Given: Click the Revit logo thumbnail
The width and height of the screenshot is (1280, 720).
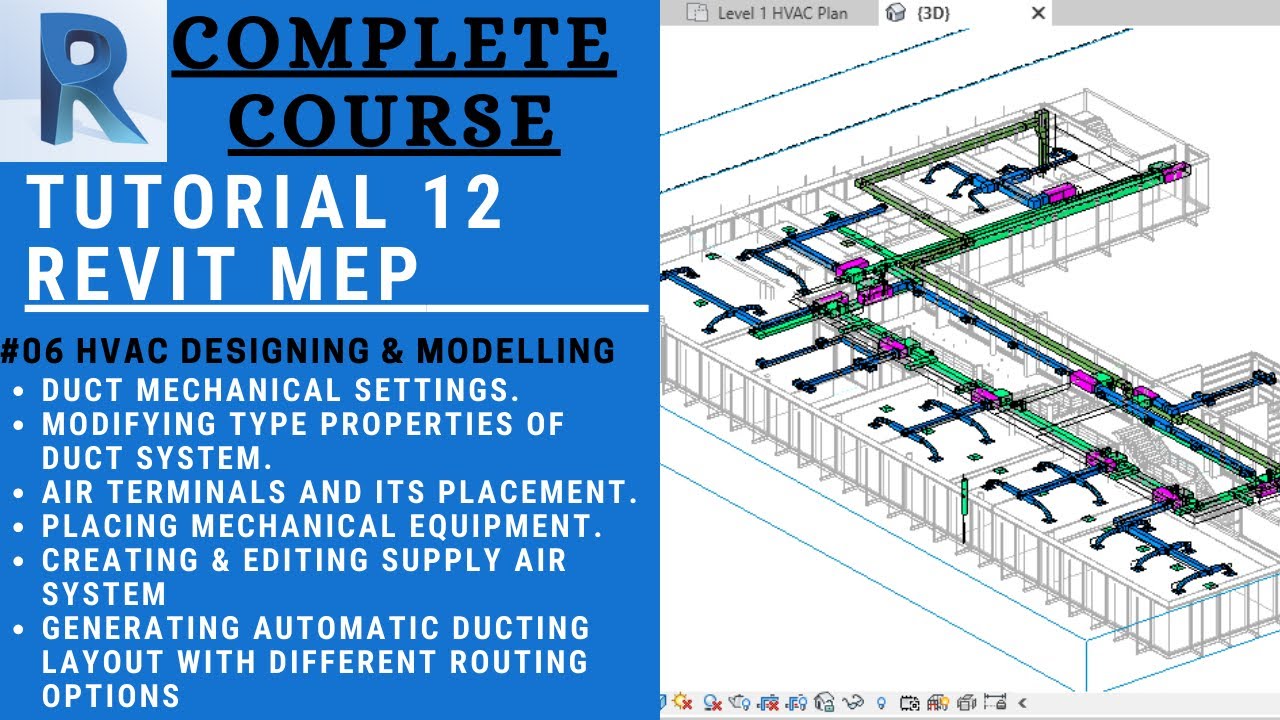Looking at the screenshot, I should [x=82, y=80].
